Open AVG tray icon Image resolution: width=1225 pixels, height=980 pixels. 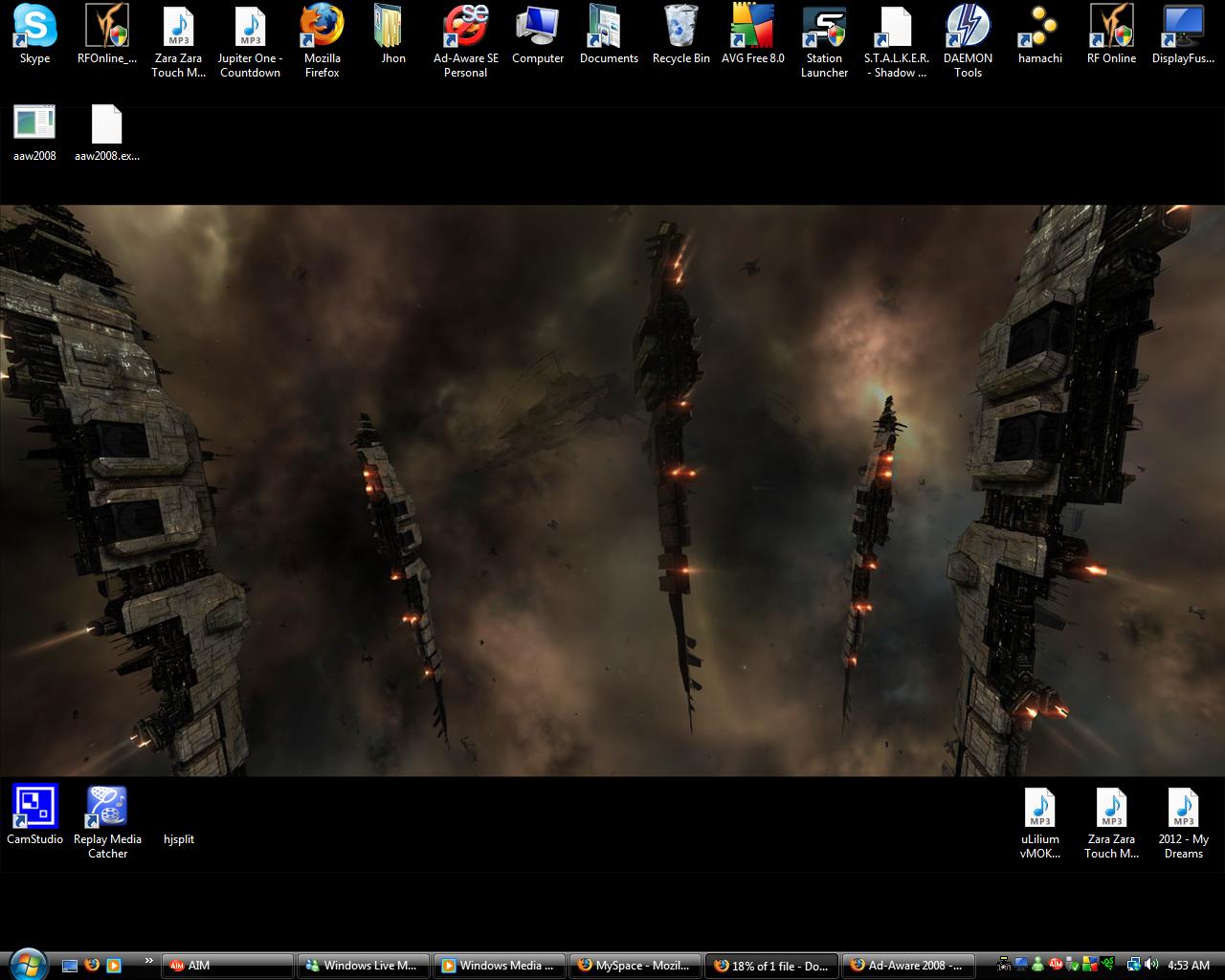pyautogui.click(x=1089, y=965)
